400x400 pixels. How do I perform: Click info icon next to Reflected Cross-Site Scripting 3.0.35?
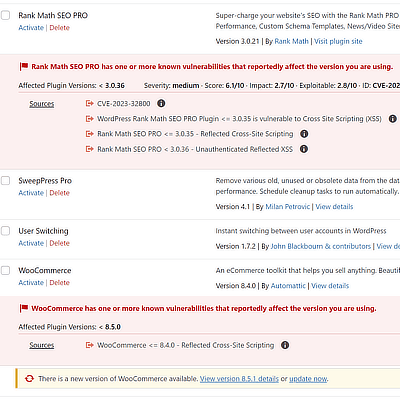304,134
